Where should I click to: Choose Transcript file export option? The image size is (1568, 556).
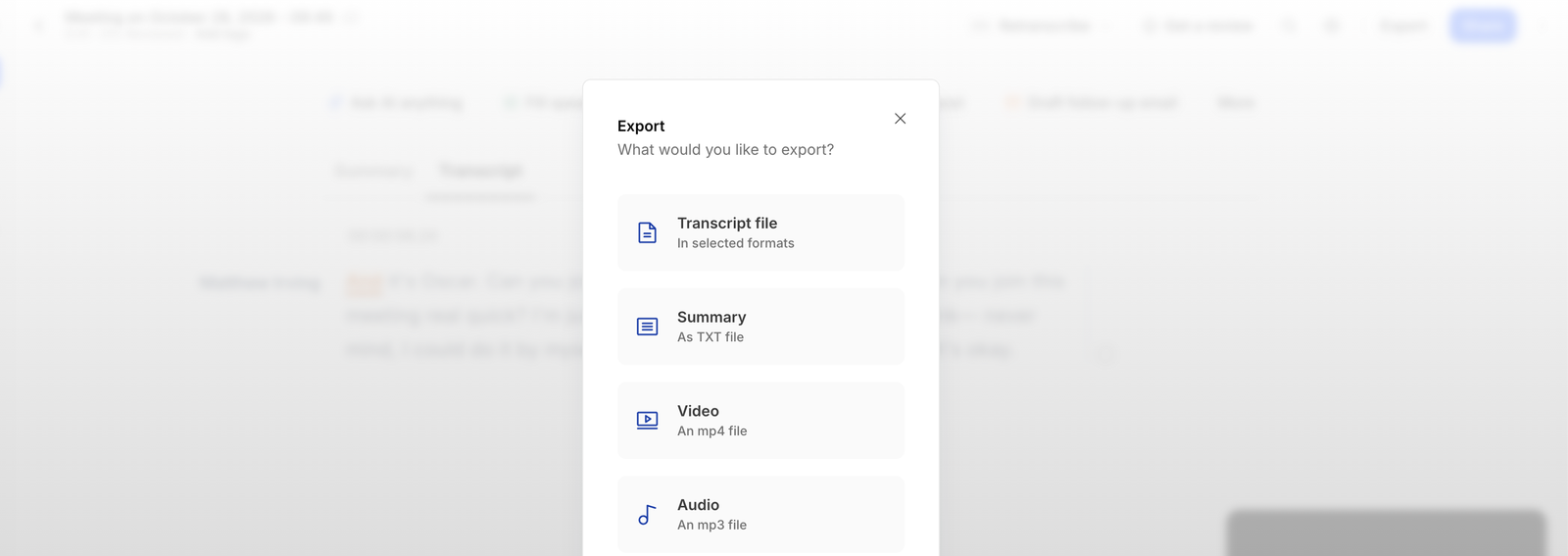760,232
